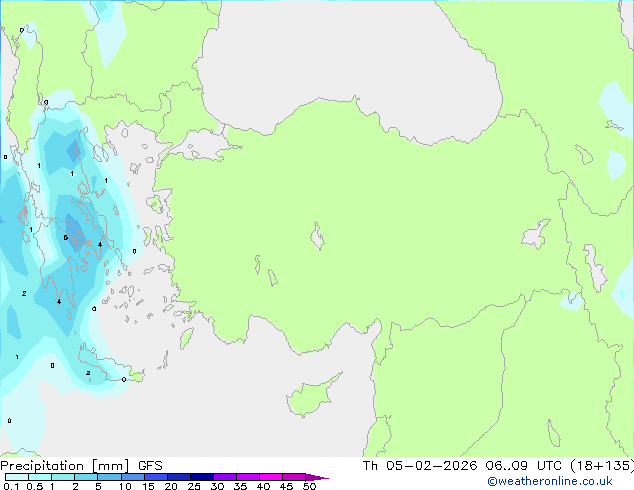Select the 5–10 mm legend swatch
Screen dimensions: 634x490
[109, 477]
